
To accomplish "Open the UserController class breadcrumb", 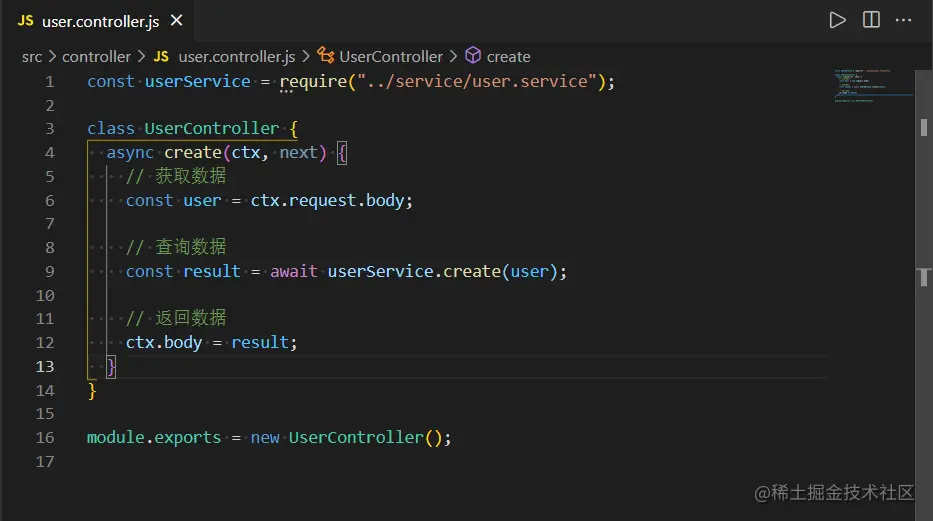I will pyautogui.click(x=391, y=57).
